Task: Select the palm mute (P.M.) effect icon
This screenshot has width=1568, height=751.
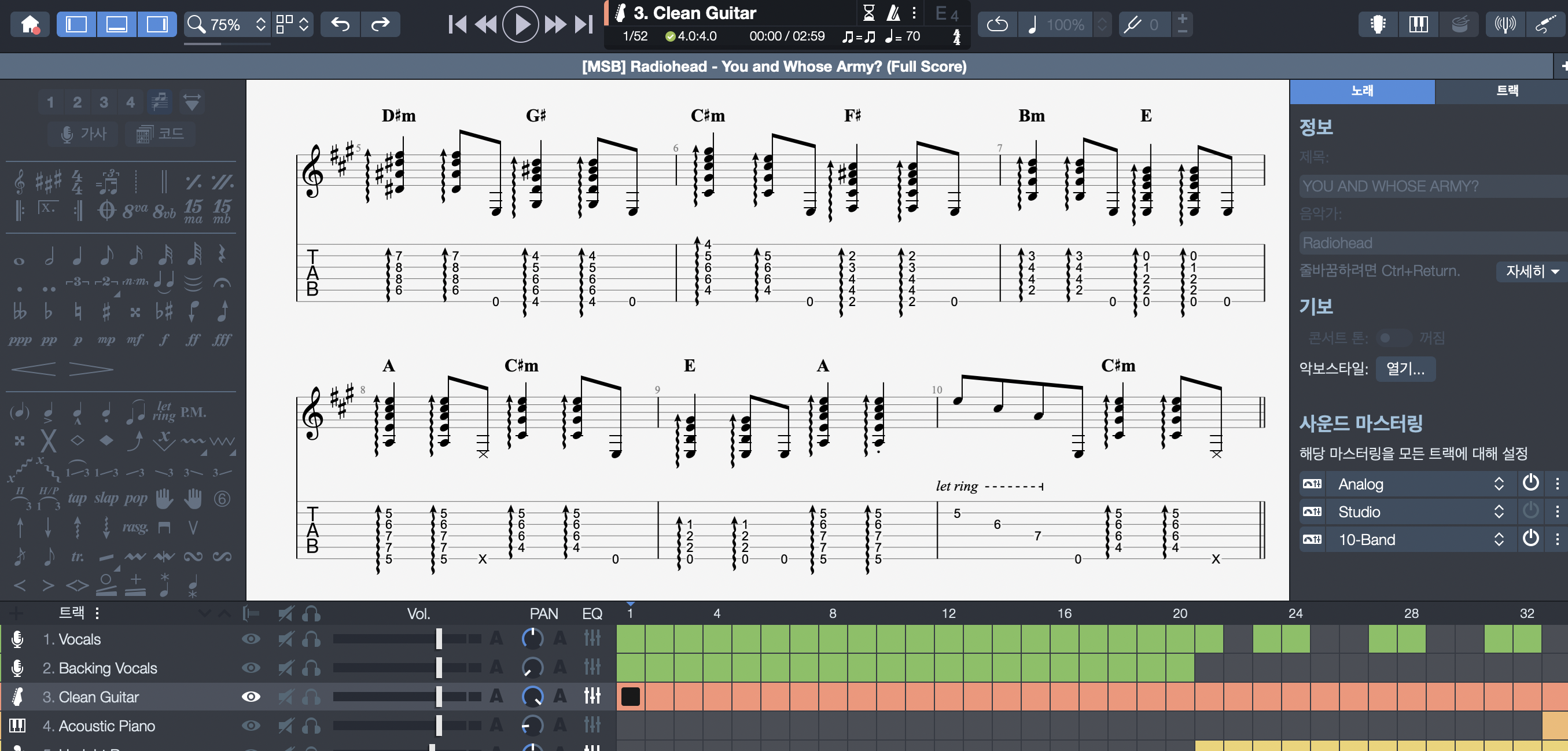Action: [193, 412]
